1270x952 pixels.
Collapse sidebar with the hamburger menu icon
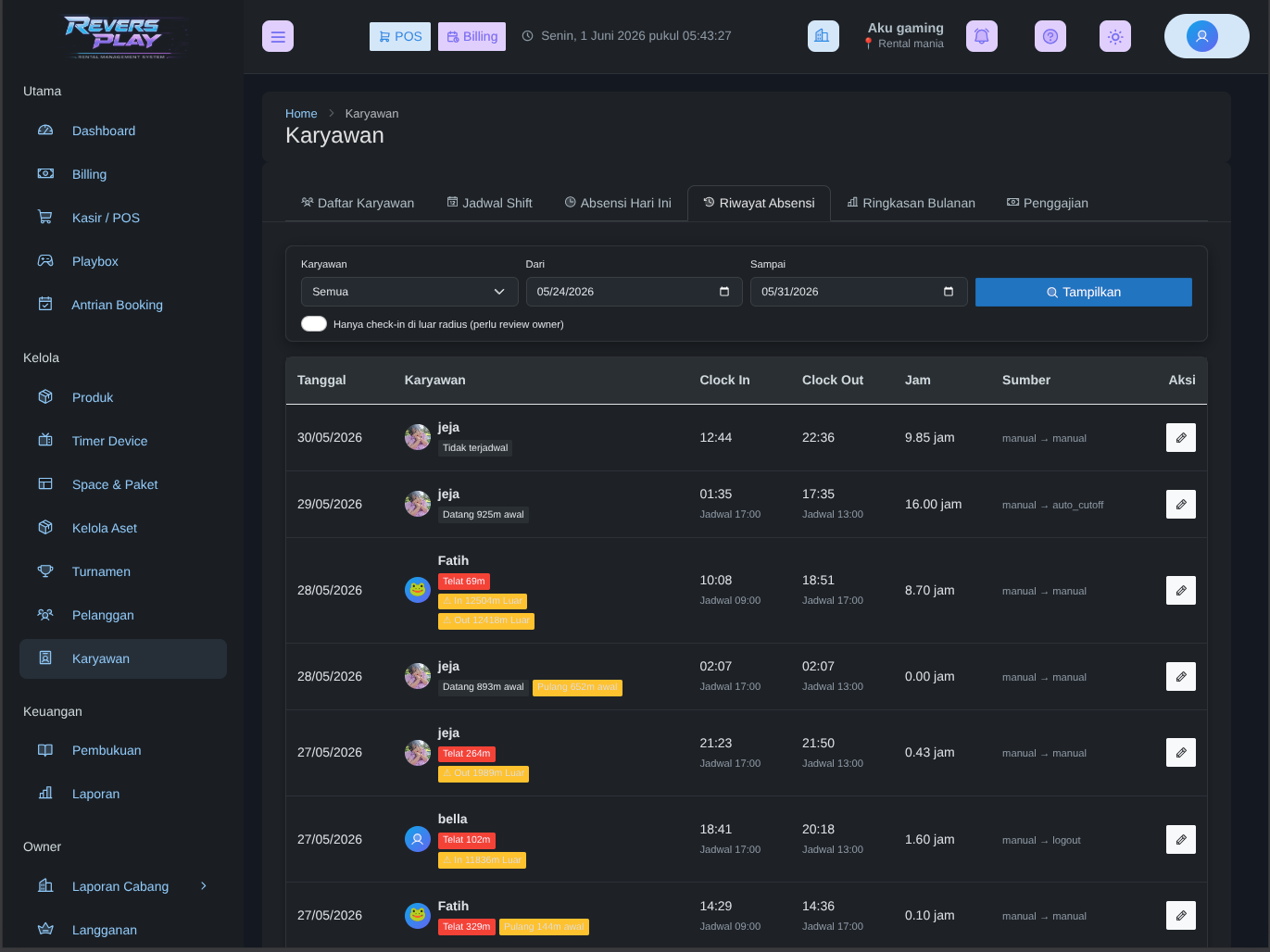point(278,36)
